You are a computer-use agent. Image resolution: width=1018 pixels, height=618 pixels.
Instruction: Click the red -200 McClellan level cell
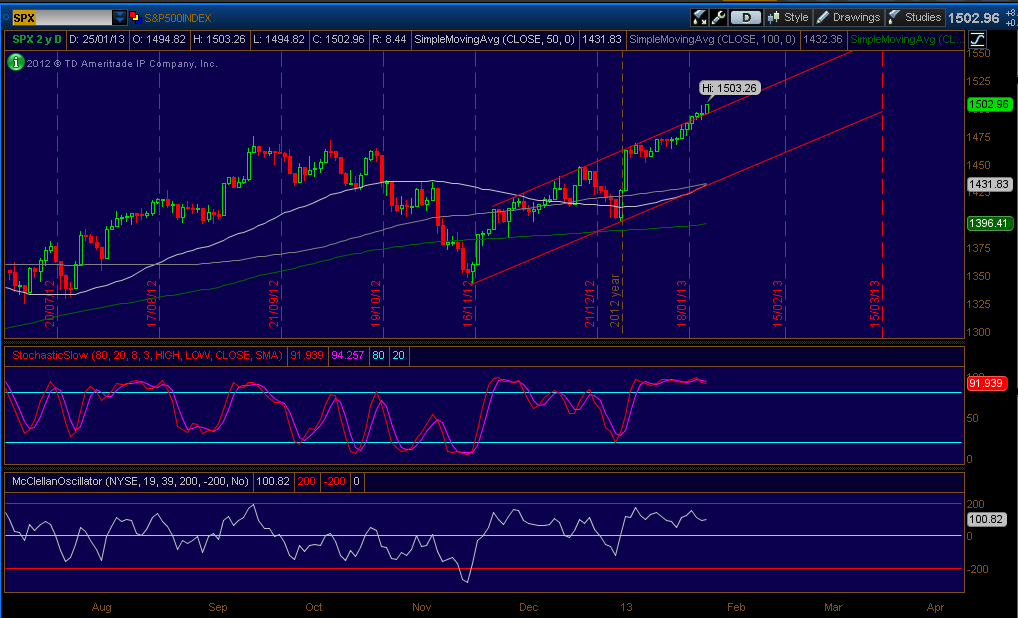pos(335,482)
